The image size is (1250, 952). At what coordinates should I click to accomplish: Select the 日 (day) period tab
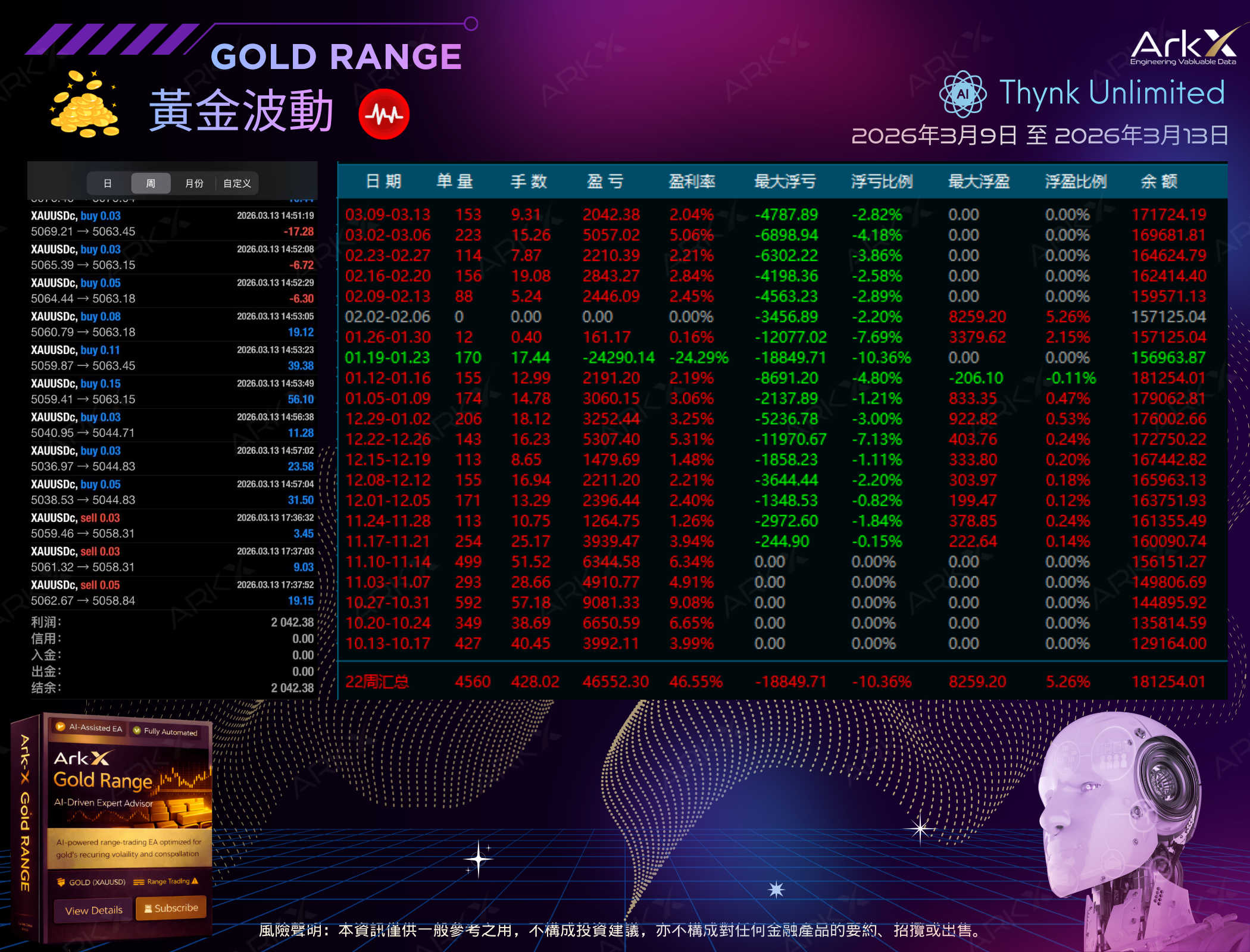coord(108,183)
